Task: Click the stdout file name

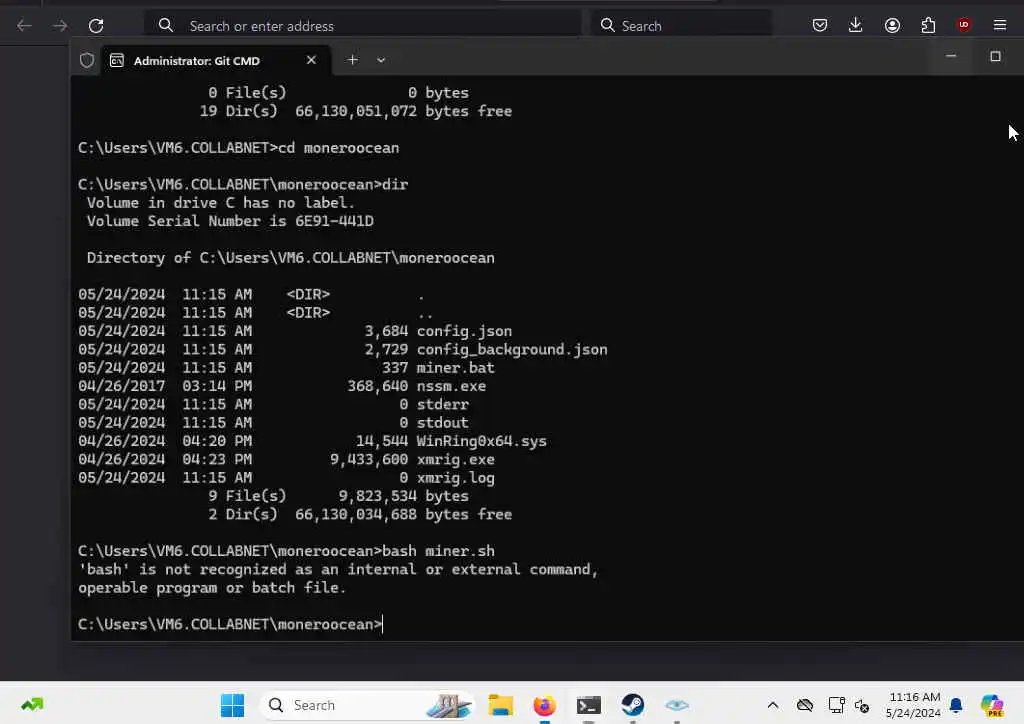Action: pyautogui.click(x=443, y=422)
